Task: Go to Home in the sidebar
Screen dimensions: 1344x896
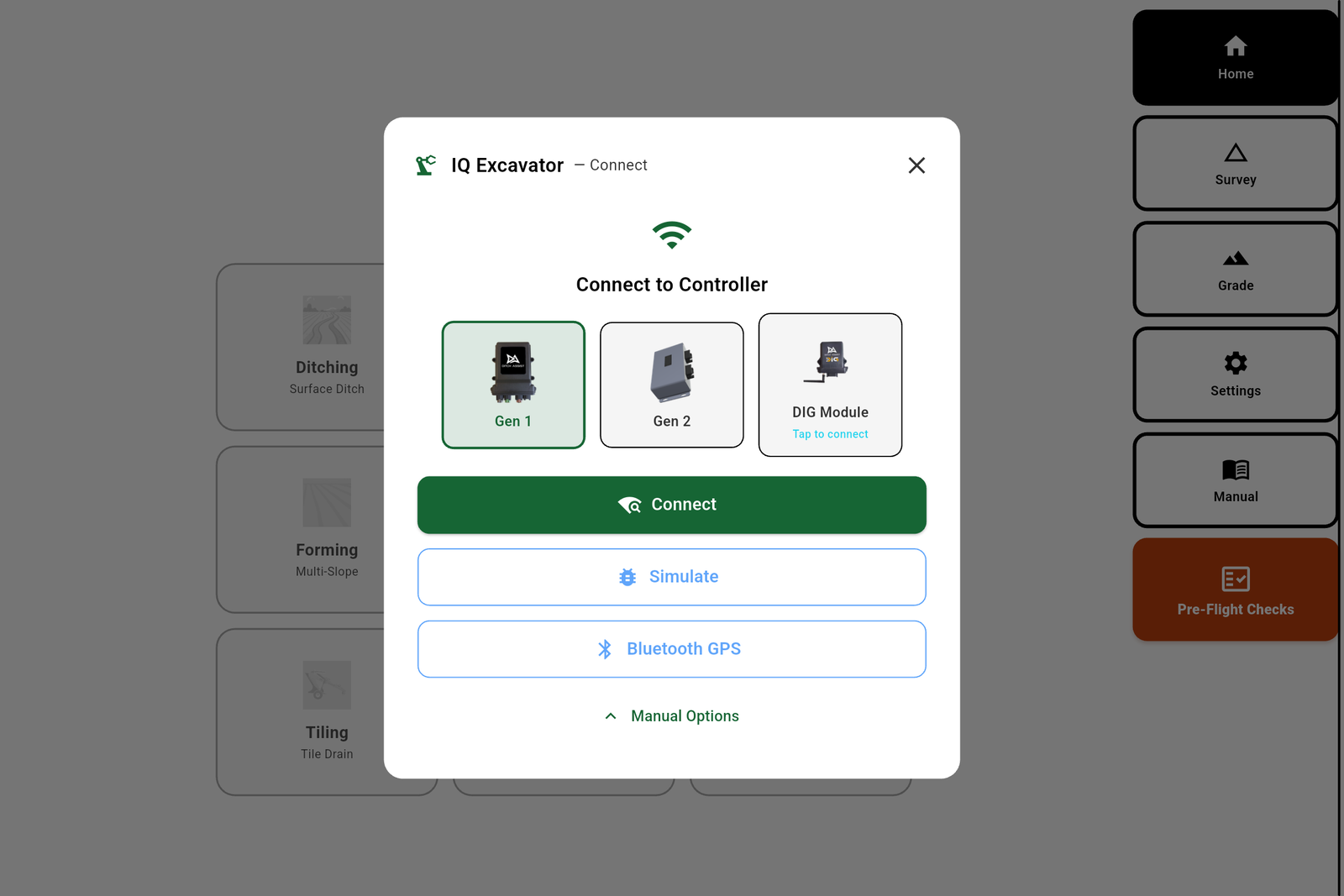Action: pyautogui.click(x=1236, y=58)
